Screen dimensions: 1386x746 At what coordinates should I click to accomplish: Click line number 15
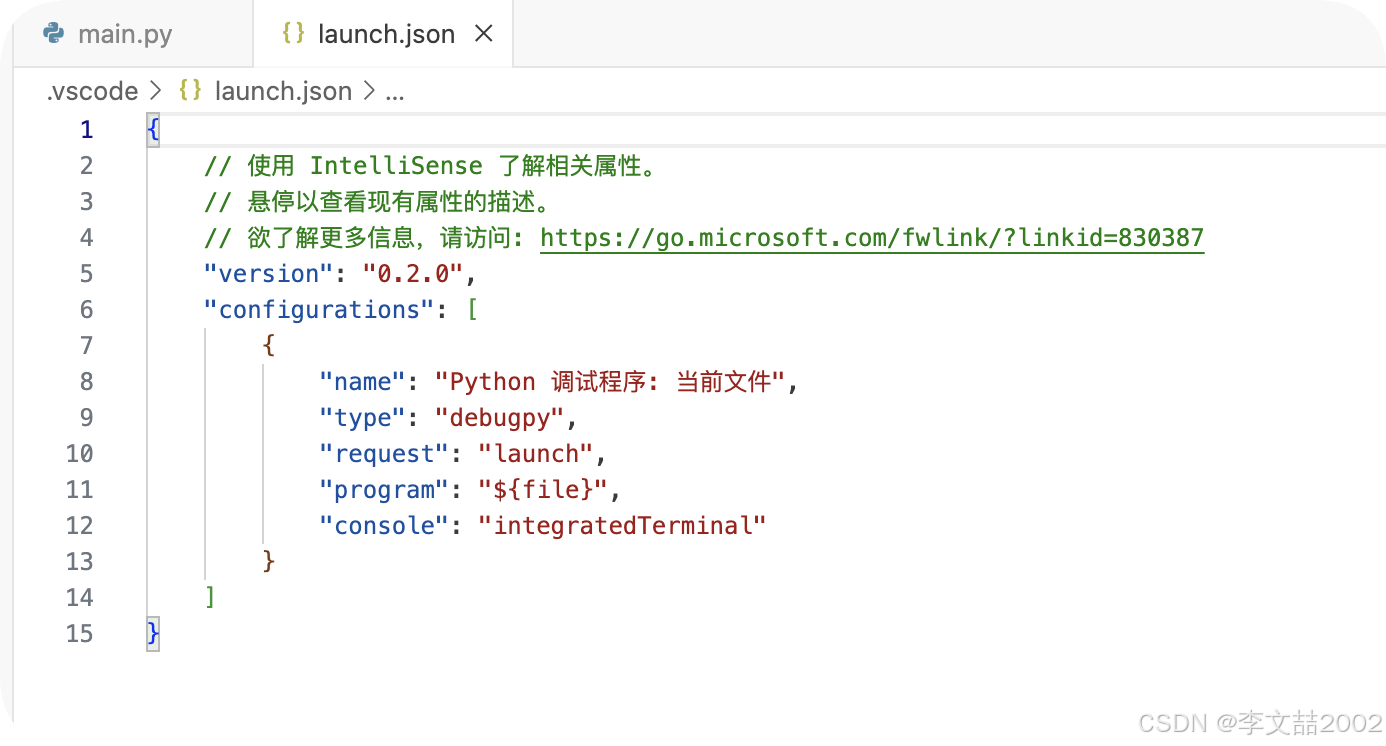tap(79, 632)
